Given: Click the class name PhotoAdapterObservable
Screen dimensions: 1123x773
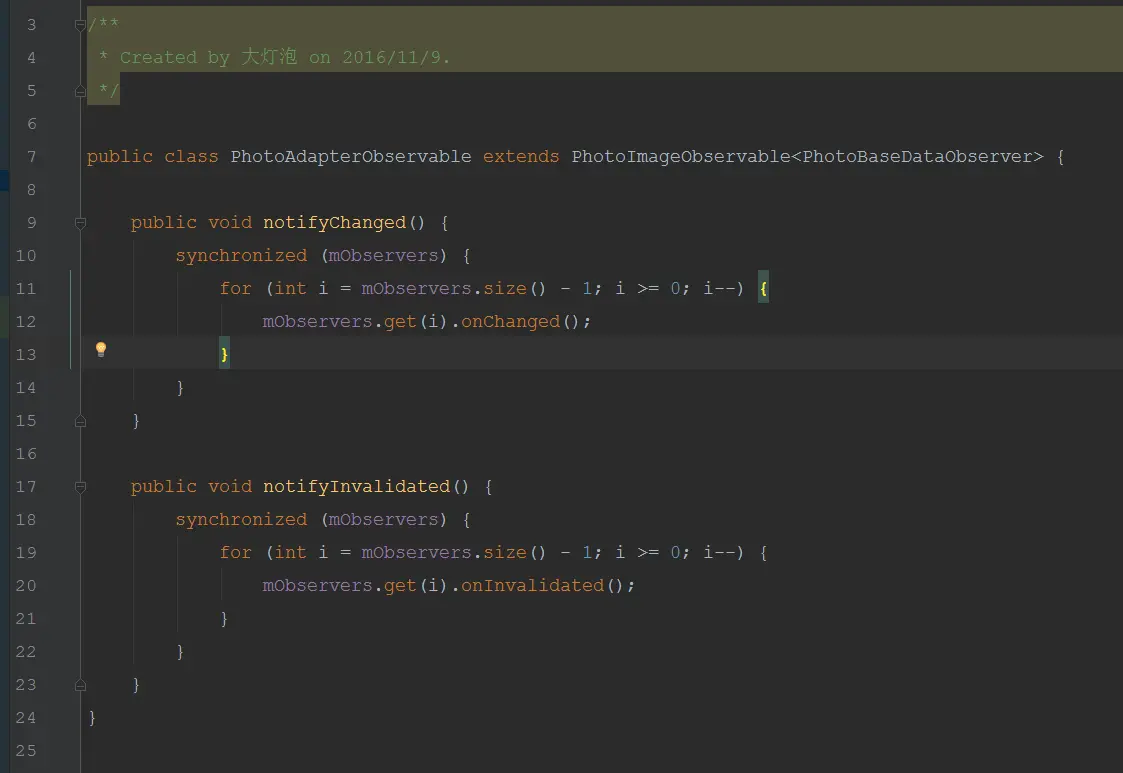Looking at the screenshot, I should (351, 156).
